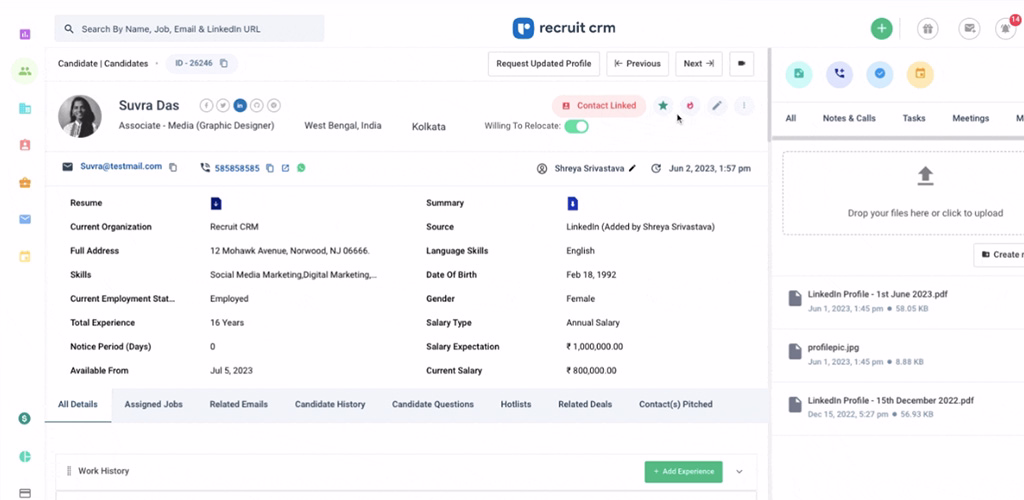
Task: Open the Calendar icon in left sidebar
Action: tap(25, 257)
